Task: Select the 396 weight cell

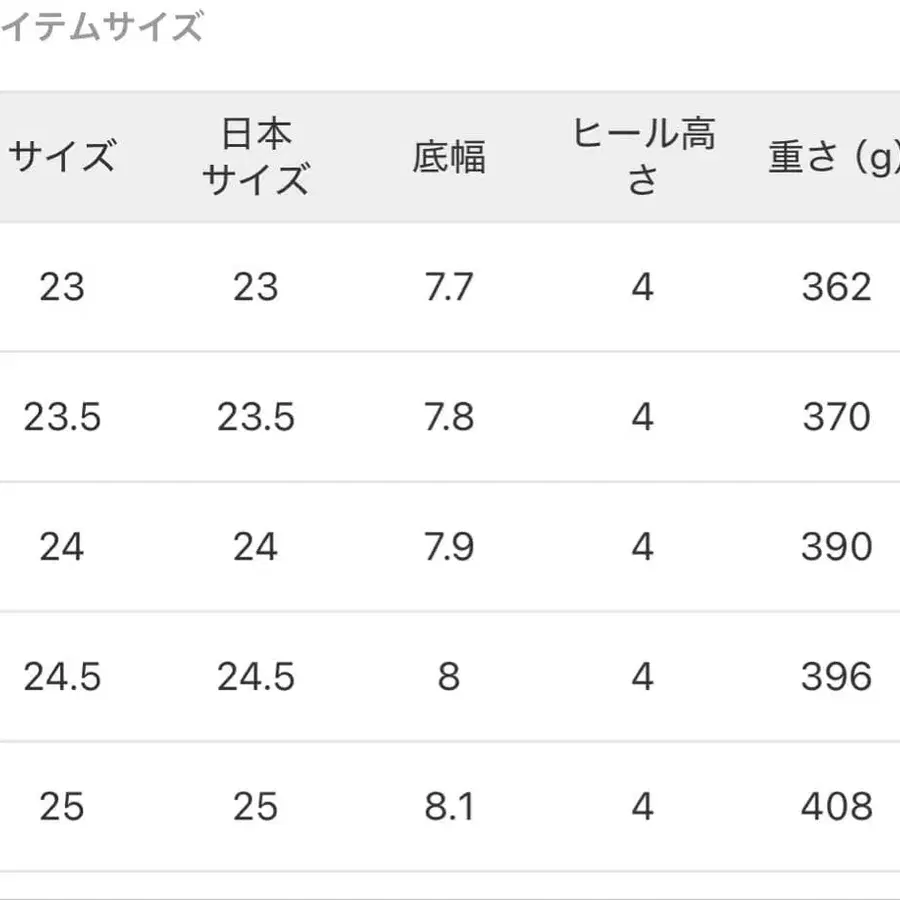Action: (x=837, y=677)
